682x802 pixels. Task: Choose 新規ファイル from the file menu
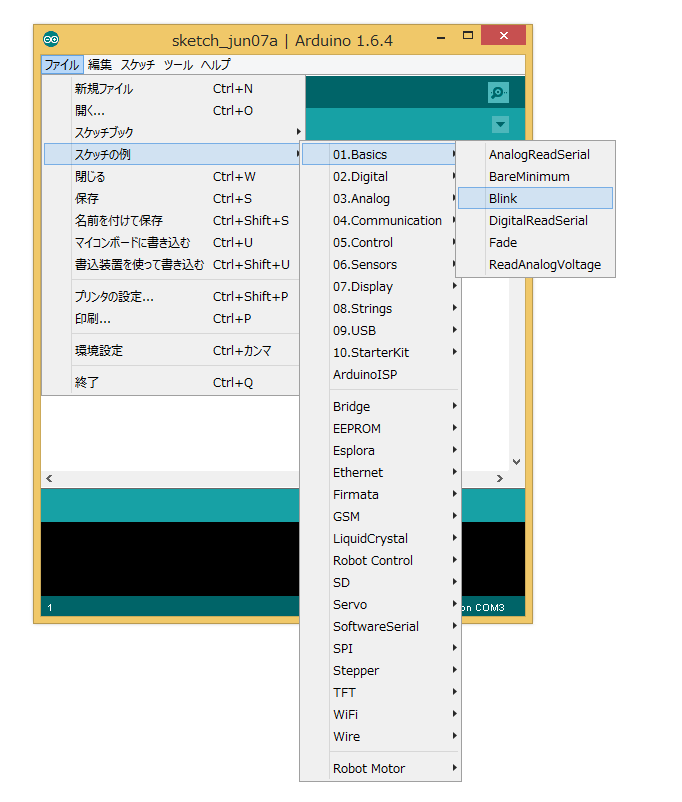[x=172, y=88]
